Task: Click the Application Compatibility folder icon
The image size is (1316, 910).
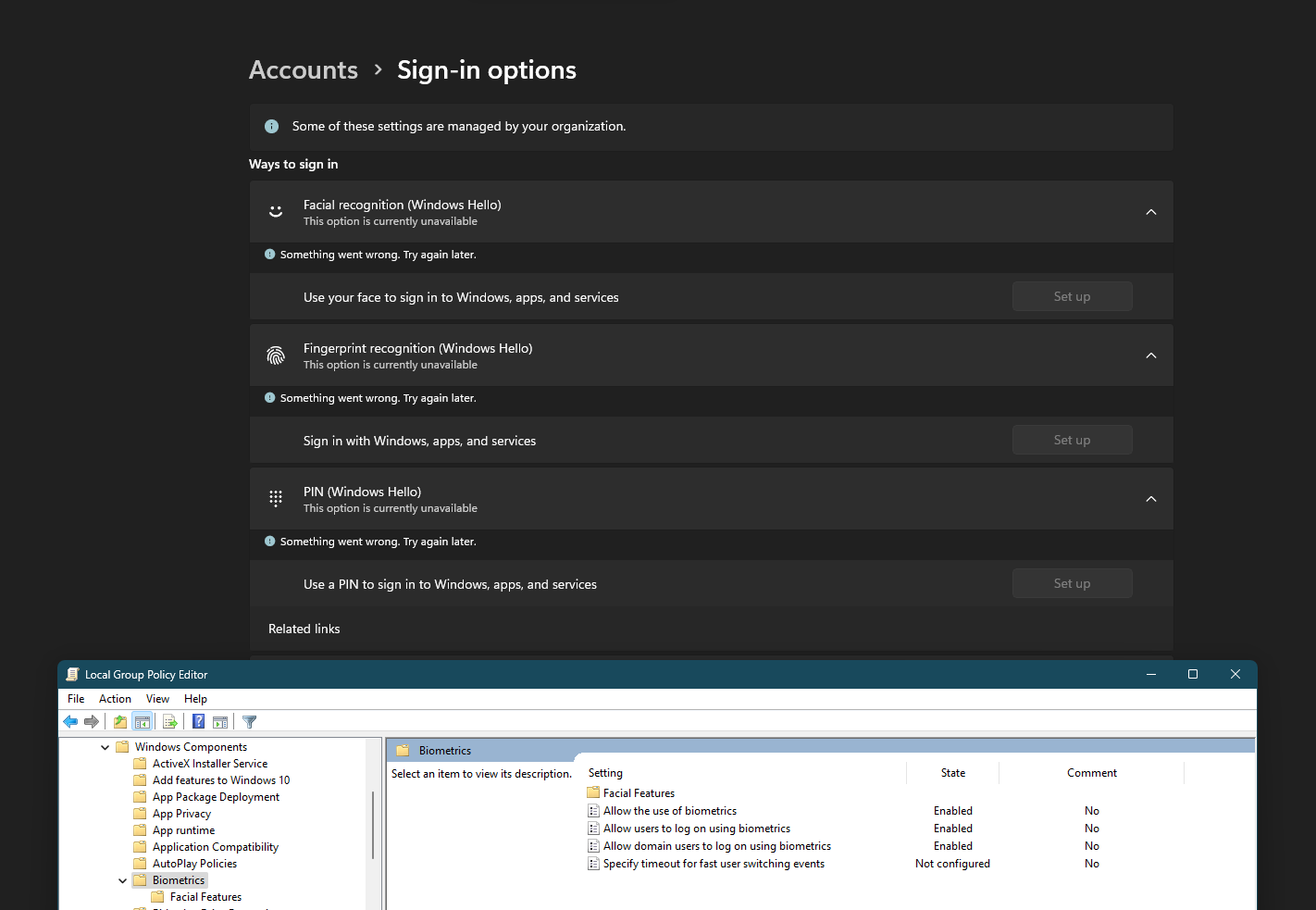Action: 140,847
